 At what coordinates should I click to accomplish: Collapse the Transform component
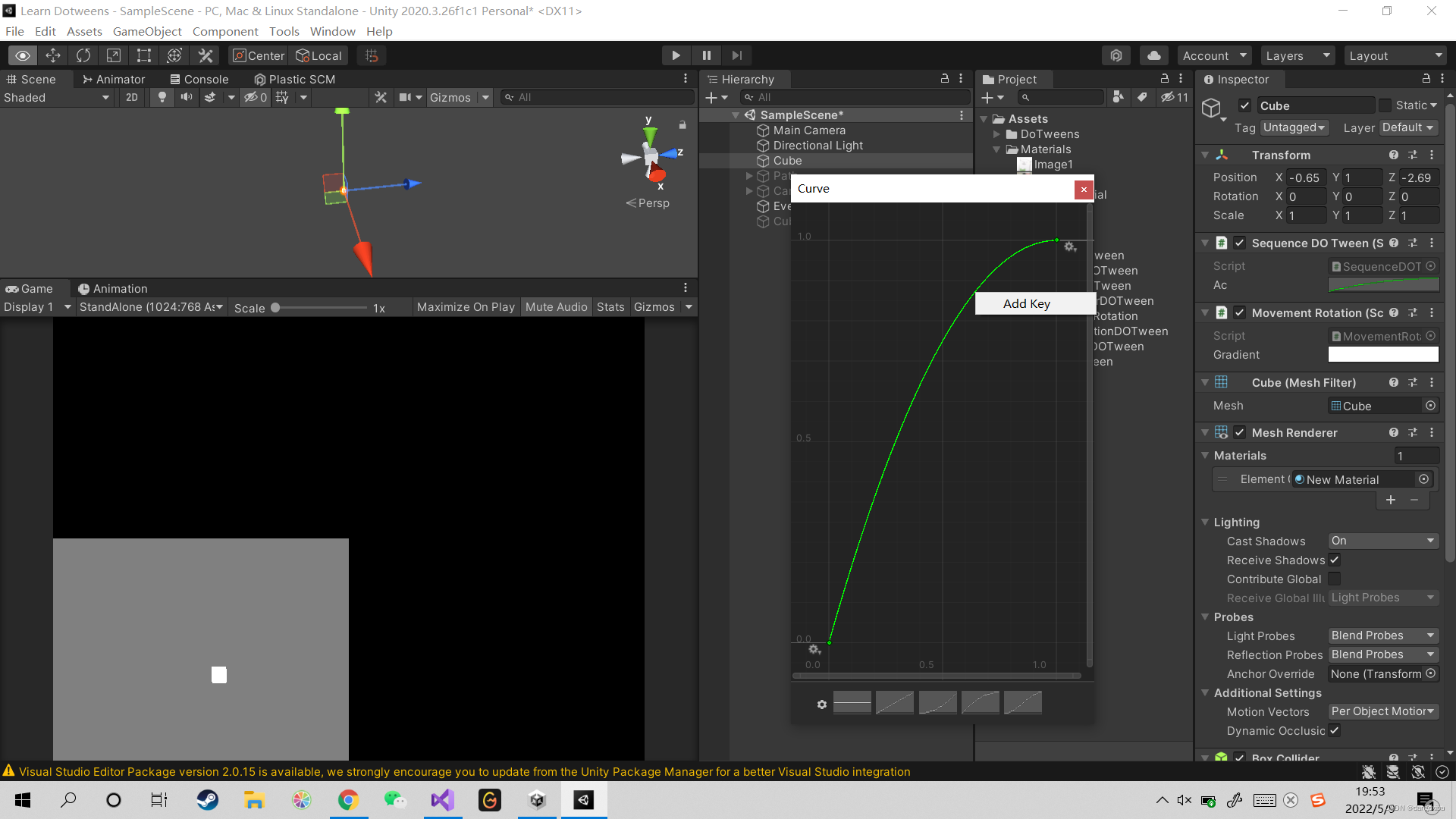pos(1205,155)
